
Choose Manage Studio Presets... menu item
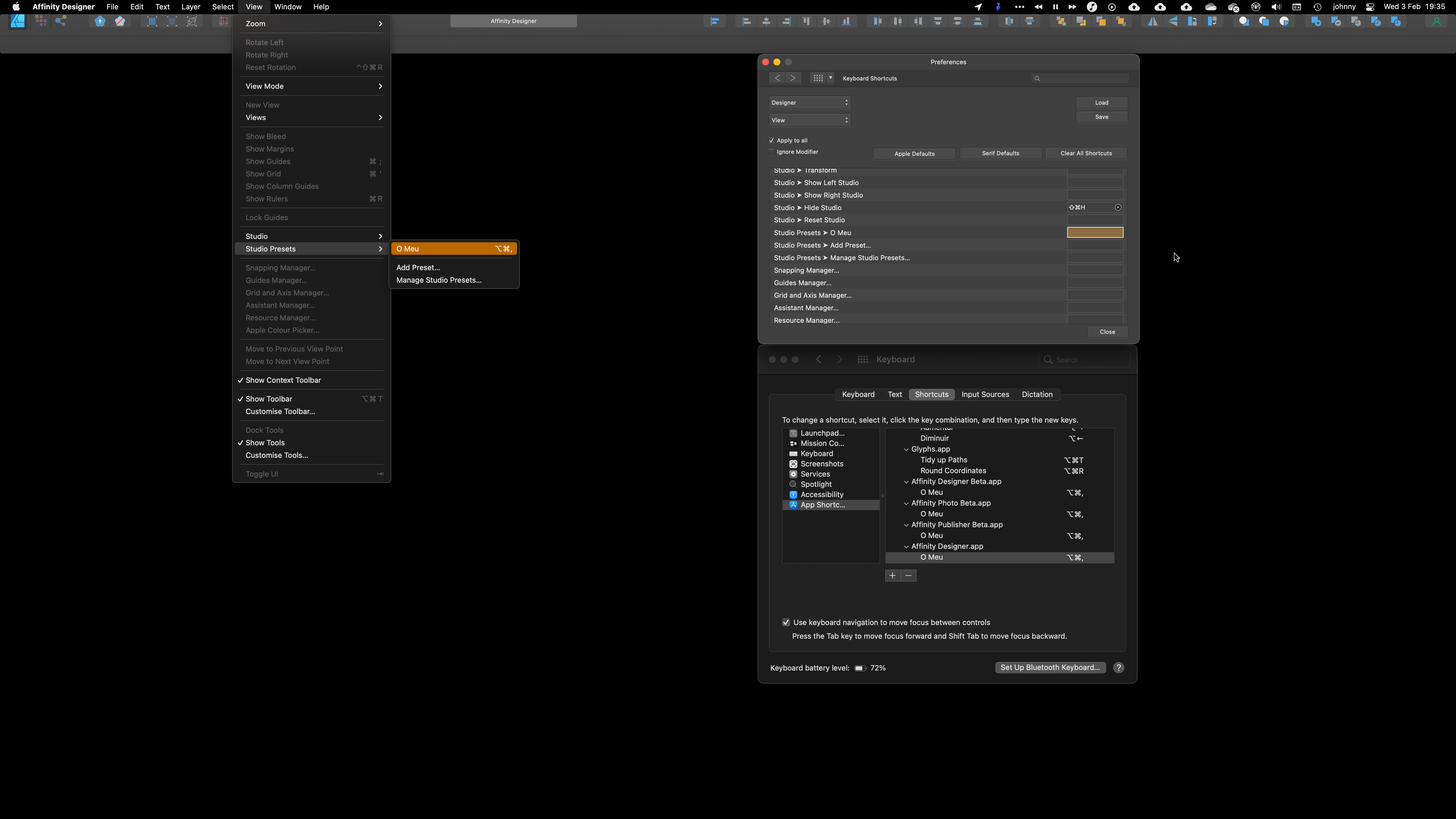tap(454, 280)
